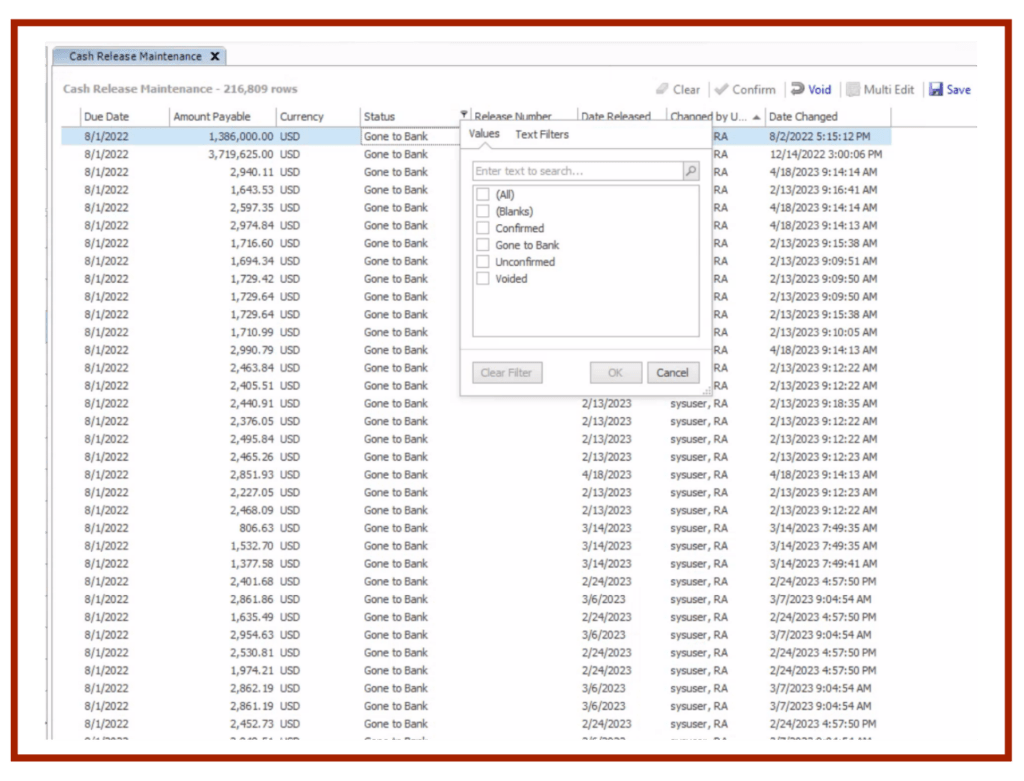Click the Save disk icon
This screenshot has width=1024, height=781.
coord(936,90)
